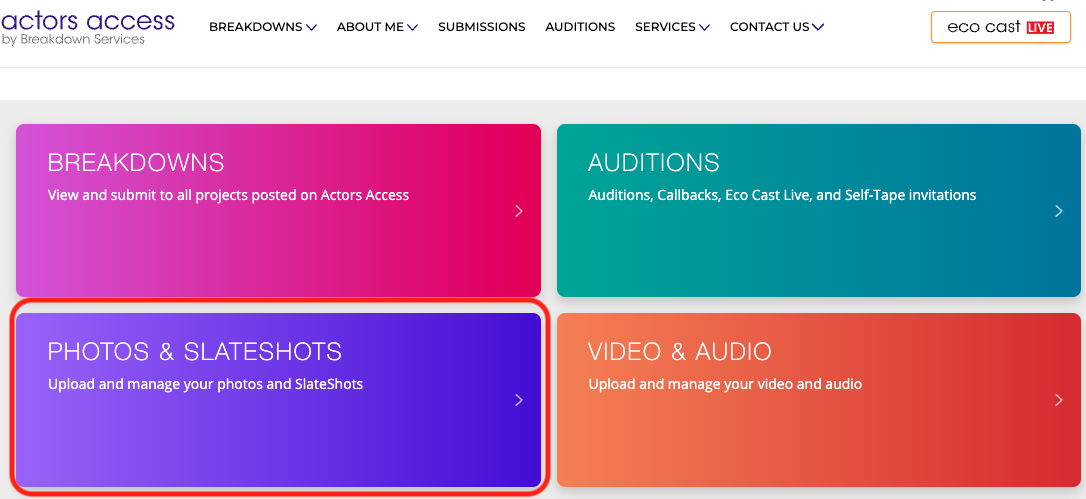1086x499 pixels.
Task: Open Auditions from the top navigation bar
Action: click(x=580, y=27)
